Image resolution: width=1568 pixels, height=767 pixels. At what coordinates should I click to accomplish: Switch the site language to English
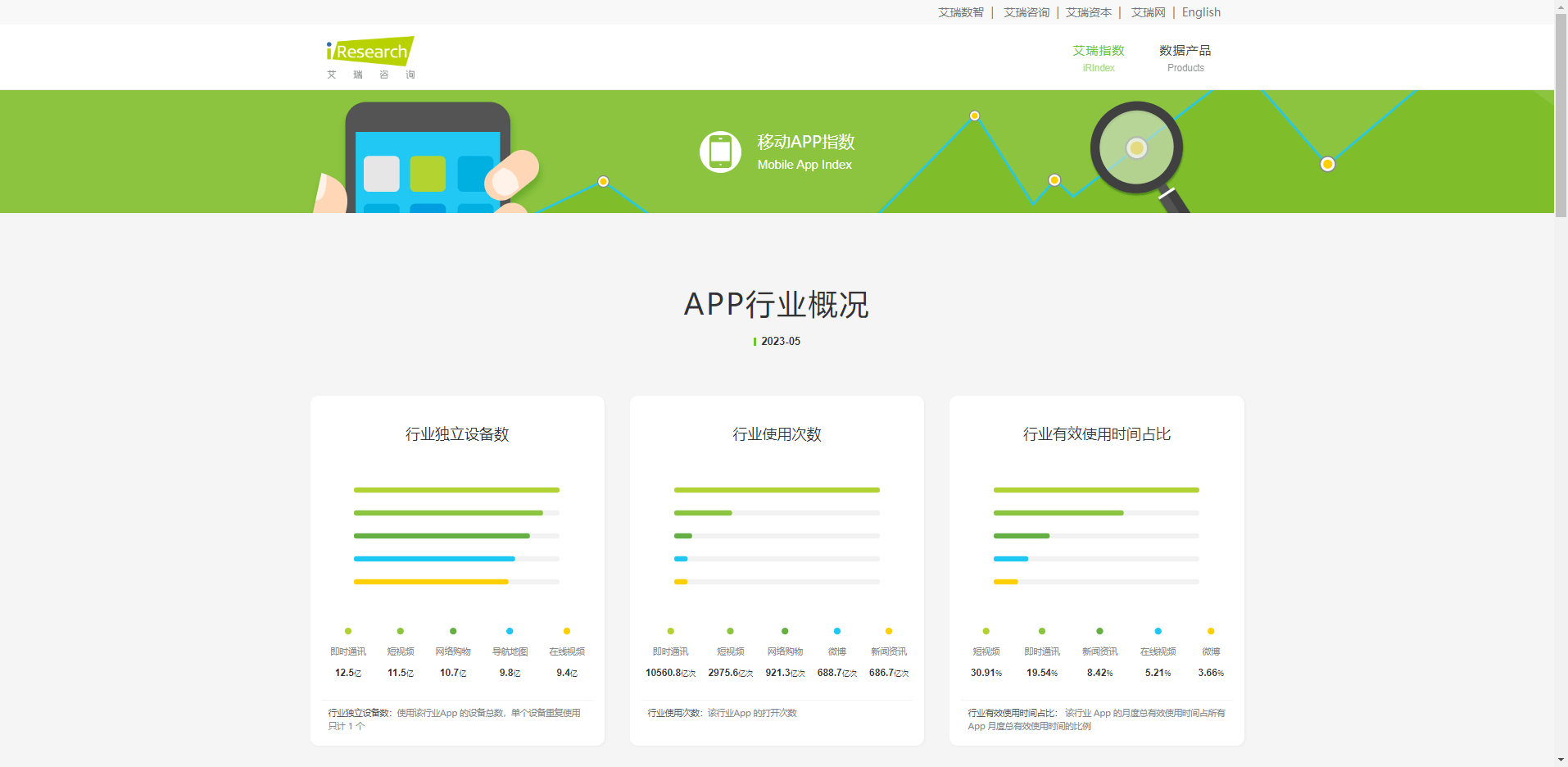(x=1200, y=11)
